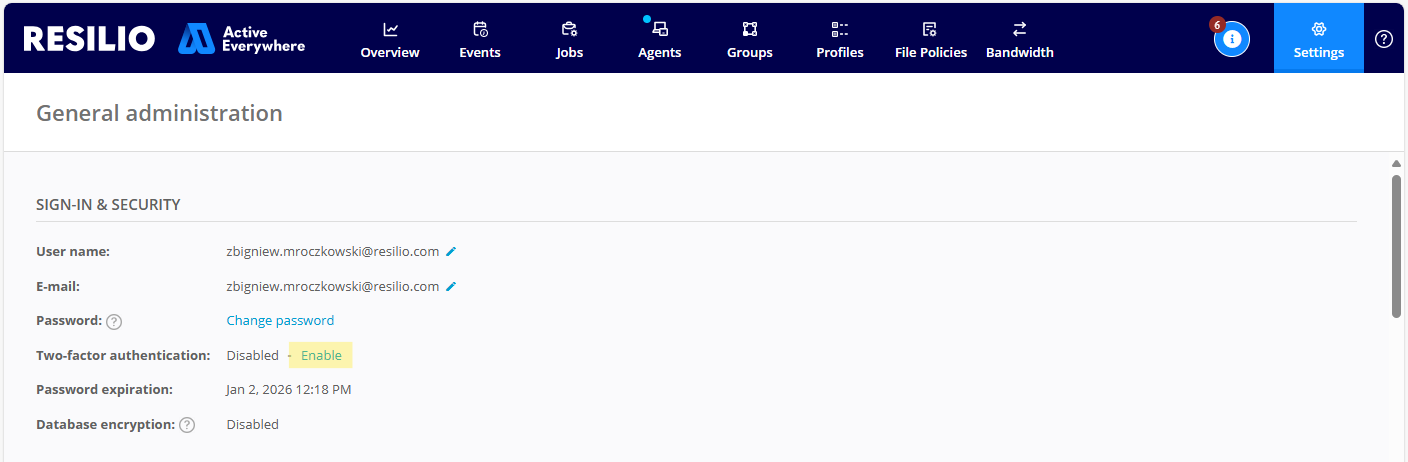Viewport: 1408px width, 462px height.
Task: Switch to the Bandwidth page
Action: (x=1019, y=39)
